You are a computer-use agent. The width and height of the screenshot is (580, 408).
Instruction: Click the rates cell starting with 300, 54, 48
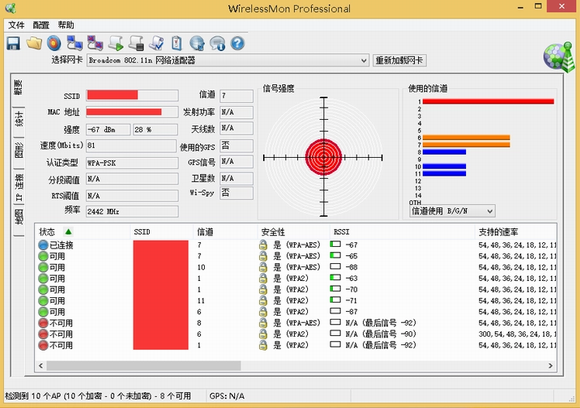(517, 334)
